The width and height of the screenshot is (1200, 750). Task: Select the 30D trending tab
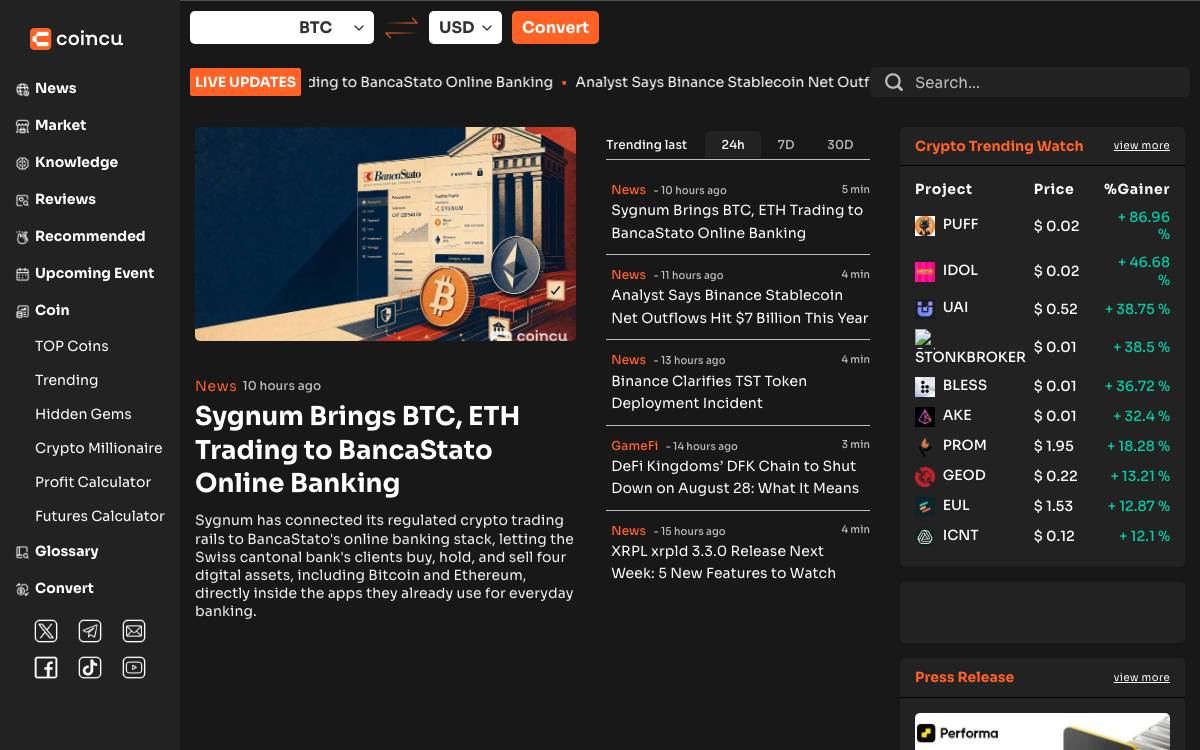pos(840,145)
